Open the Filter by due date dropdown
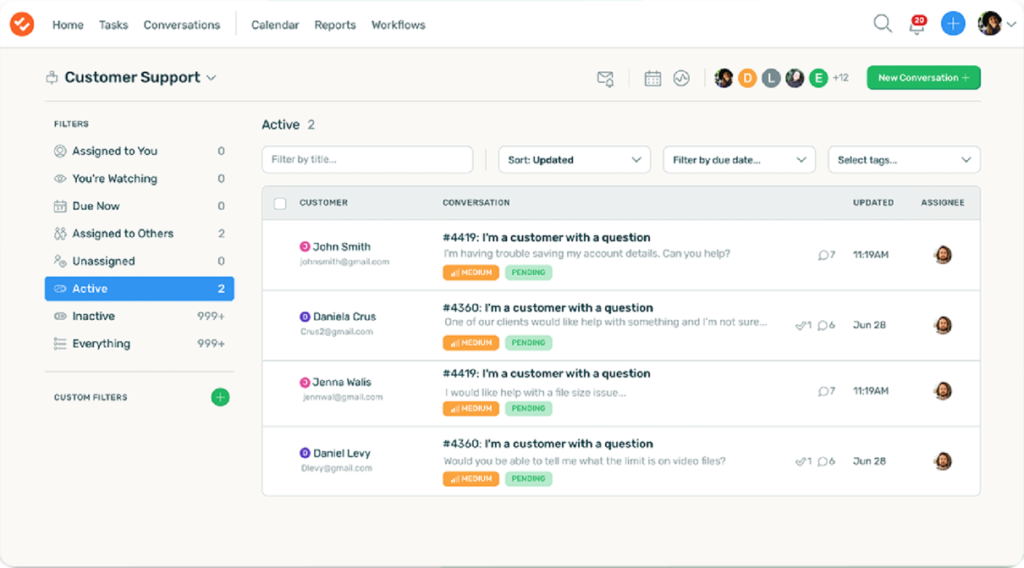 (739, 160)
